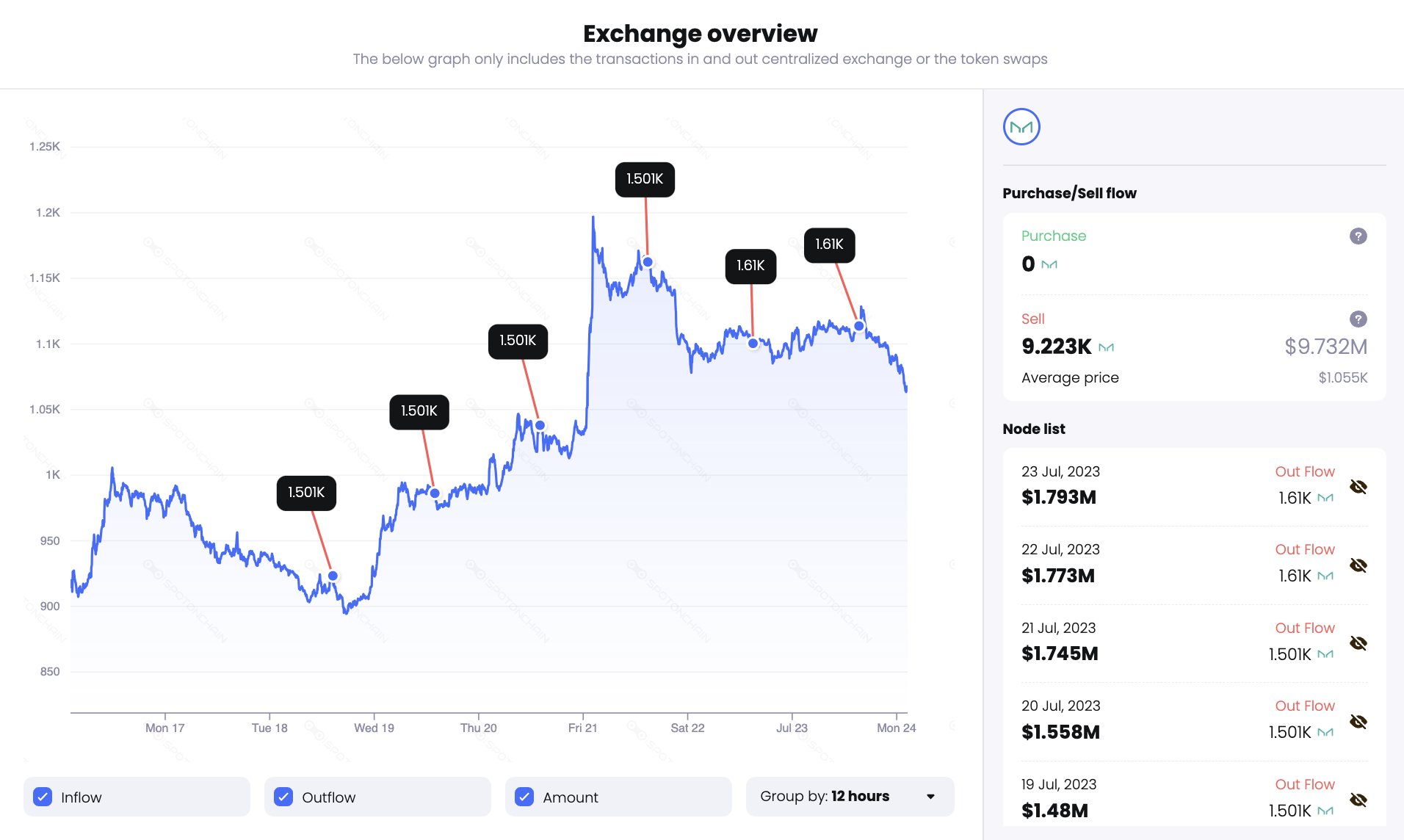This screenshot has width=1404, height=840.
Task: Open Sell help question-mark icon
Action: pos(1358,319)
